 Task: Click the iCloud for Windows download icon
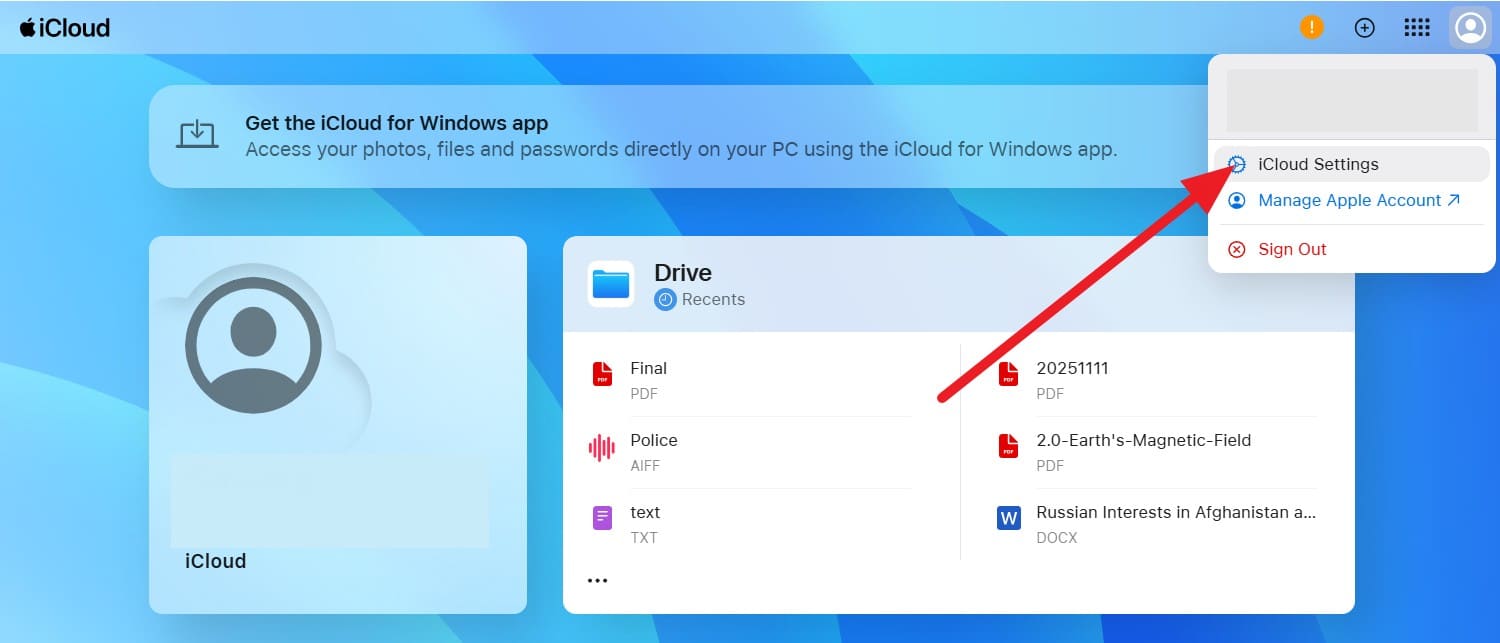[196, 136]
